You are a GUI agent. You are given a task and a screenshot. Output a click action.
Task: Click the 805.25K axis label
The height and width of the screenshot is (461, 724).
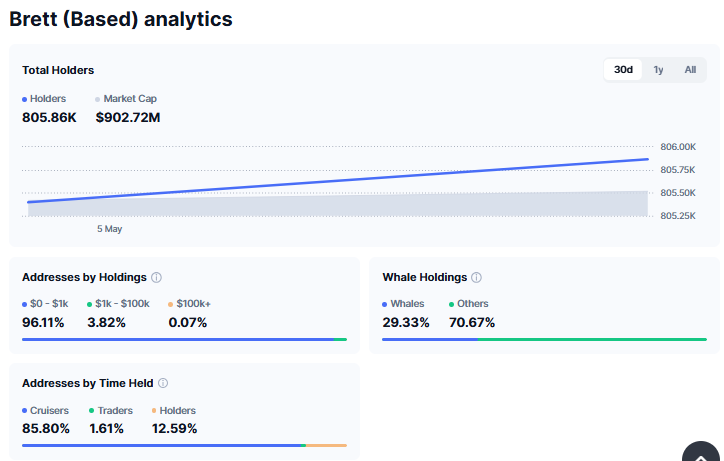[678, 216]
